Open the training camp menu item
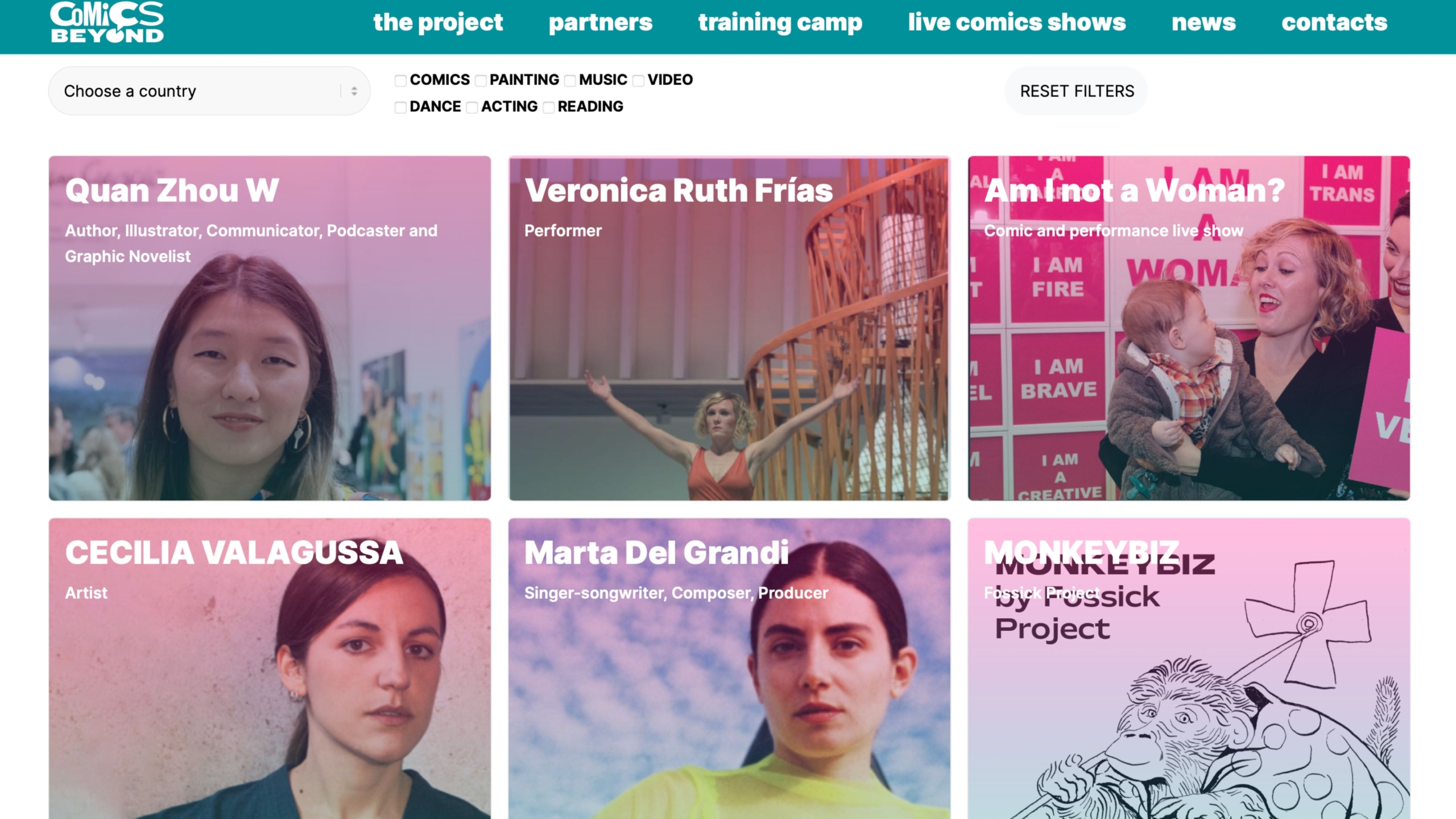This screenshot has width=1456, height=819. click(780, 23)
